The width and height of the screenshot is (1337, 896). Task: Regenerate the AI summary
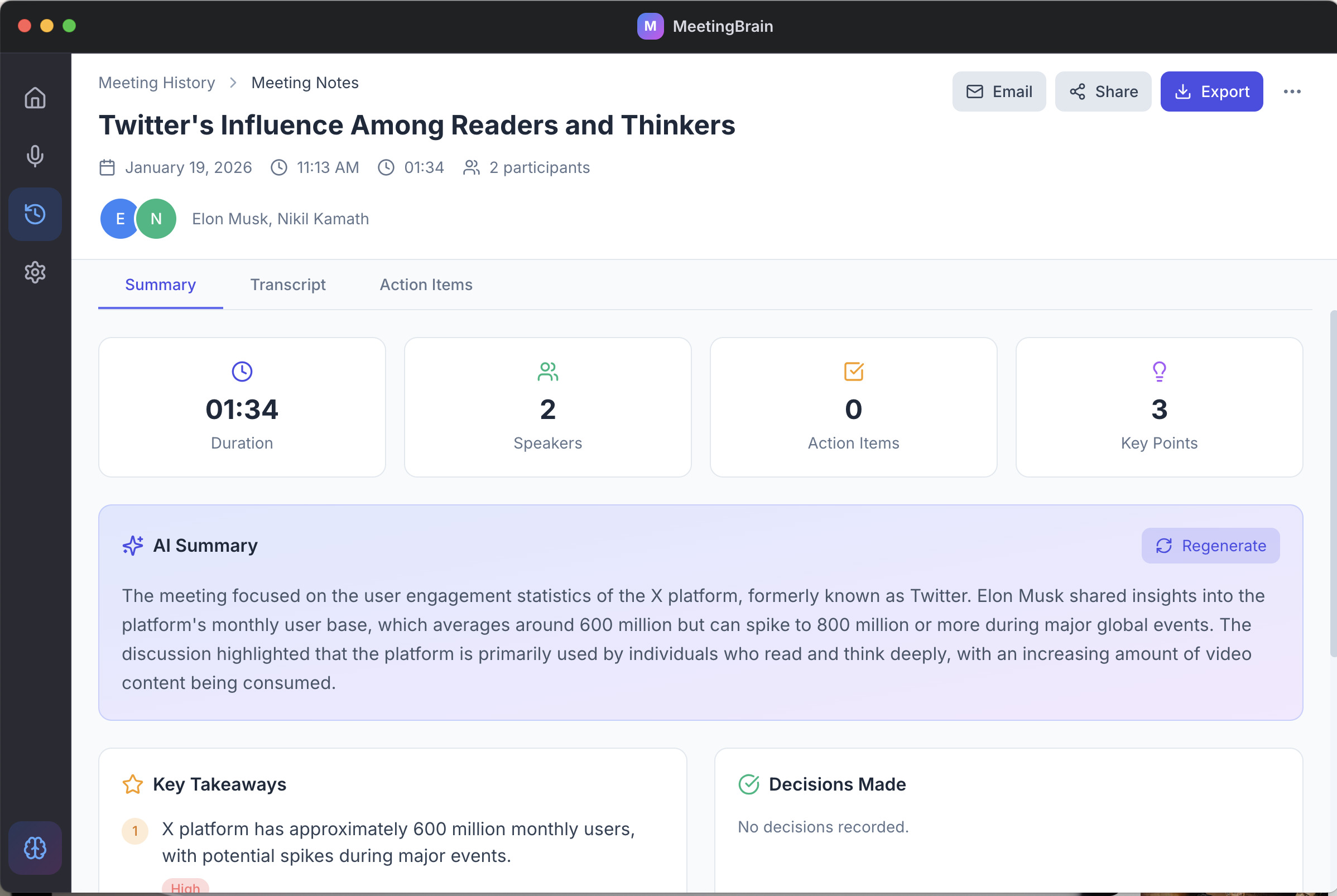1210,546
